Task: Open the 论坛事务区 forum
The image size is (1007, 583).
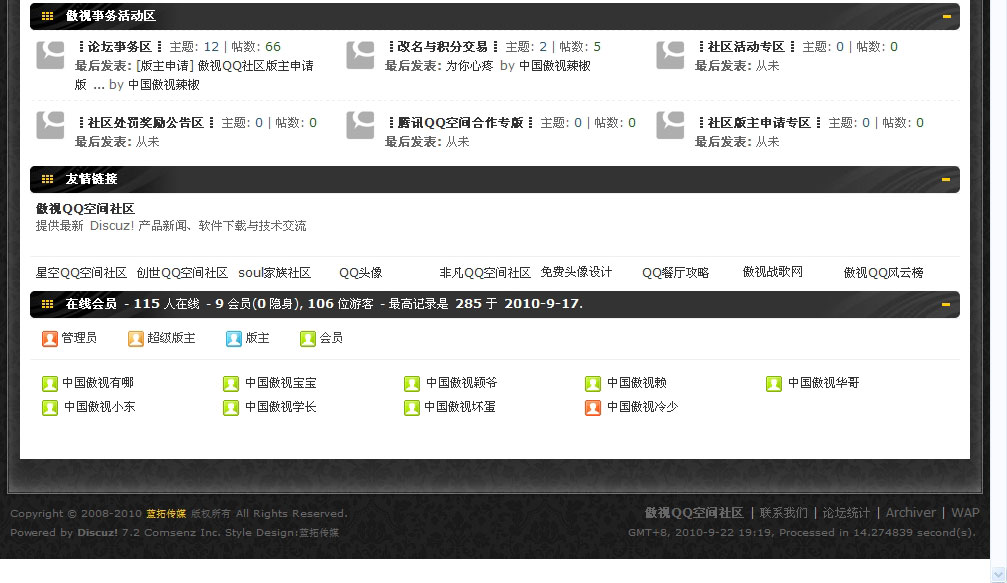Action: tap(119, 47)
